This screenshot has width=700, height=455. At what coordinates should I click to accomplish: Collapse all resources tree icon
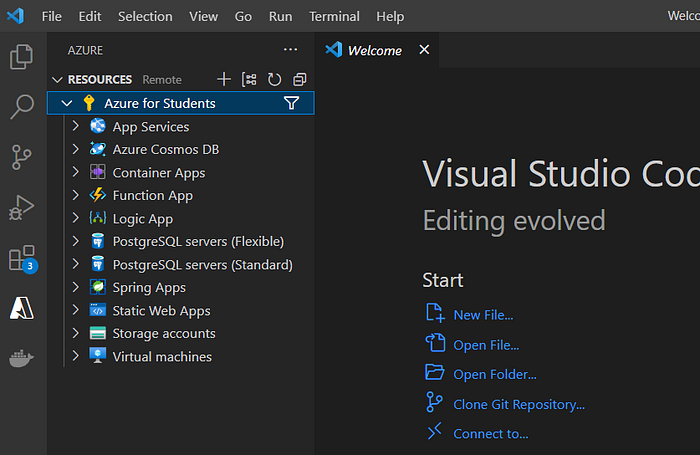299,79
